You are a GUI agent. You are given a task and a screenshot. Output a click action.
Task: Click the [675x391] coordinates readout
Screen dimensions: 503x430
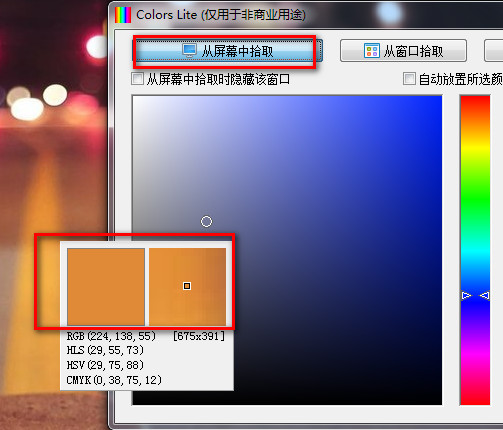tap(199, 336)
